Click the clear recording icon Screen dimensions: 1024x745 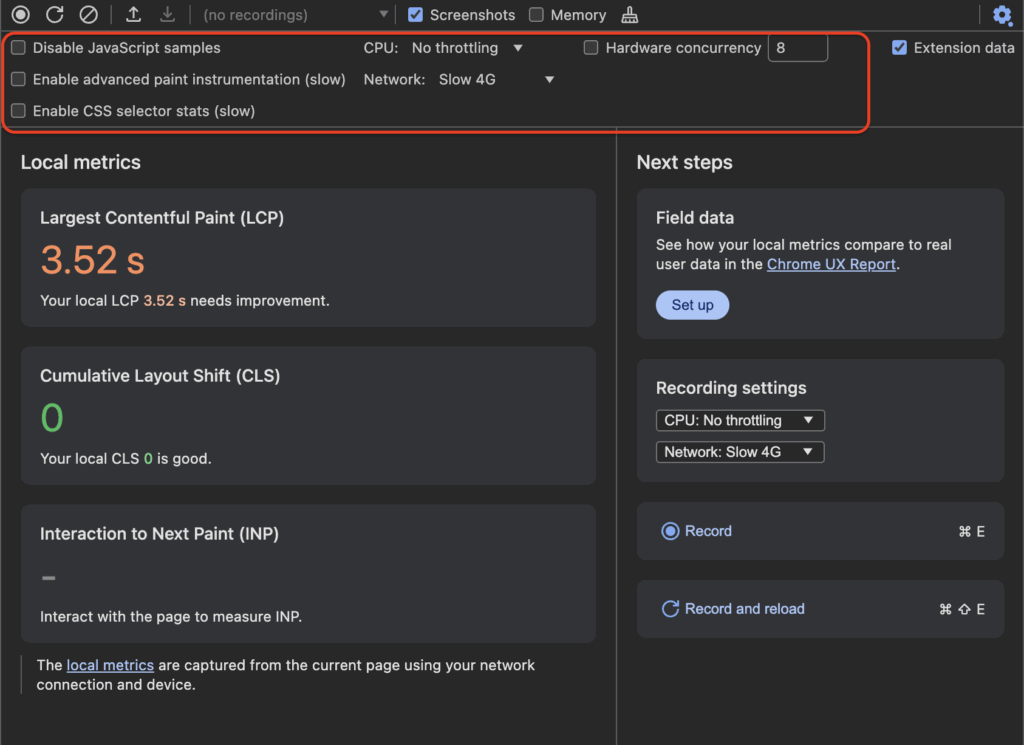[x=89, y=15]
